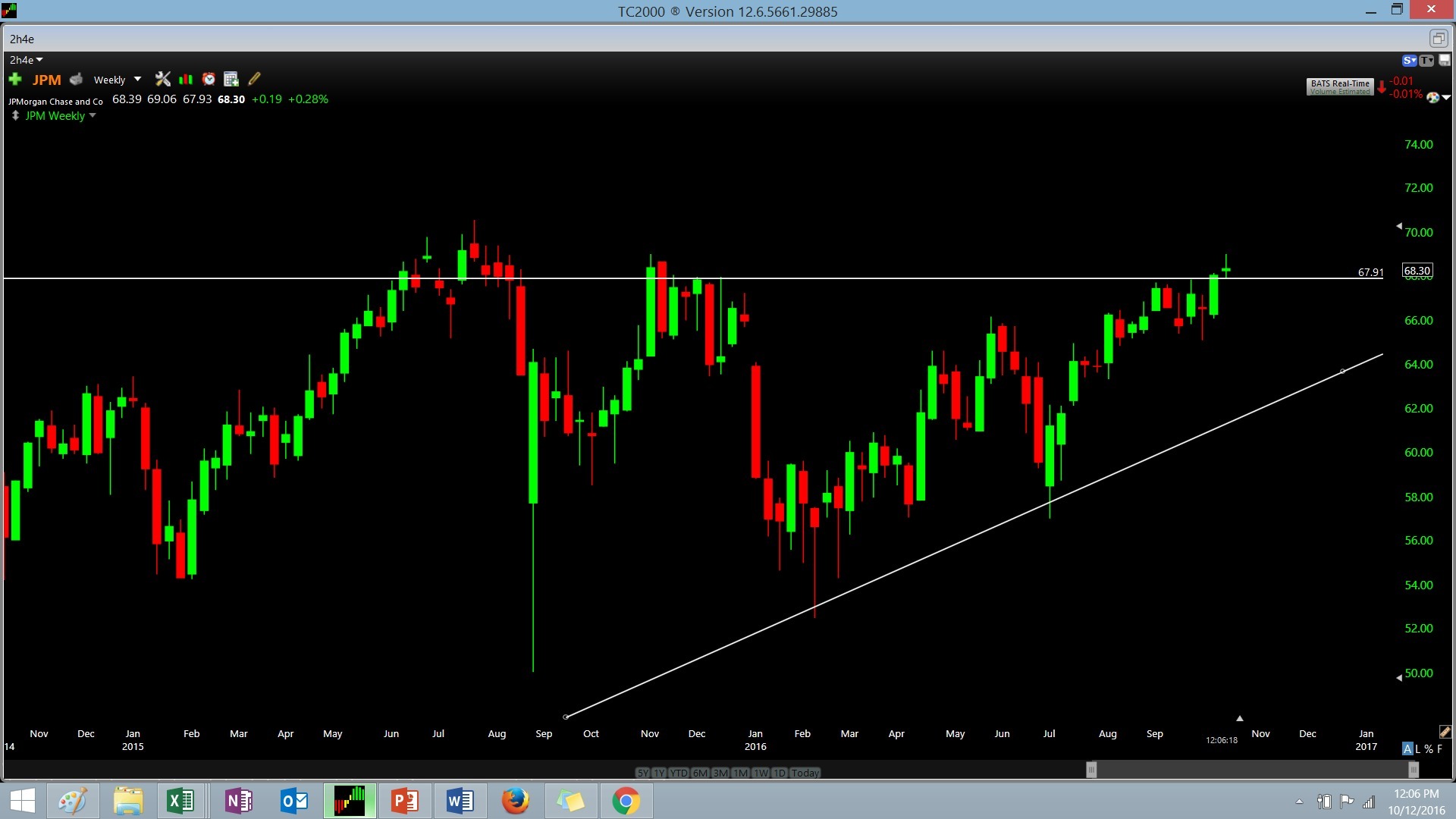1456x819 pixels.
Task: Toggle arithmetic scale A
Action: point(1407,748)
